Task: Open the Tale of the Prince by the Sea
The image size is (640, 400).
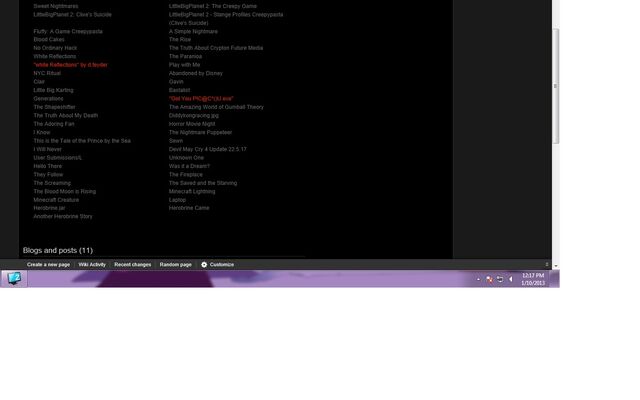Action: click(x=82, y=141)
